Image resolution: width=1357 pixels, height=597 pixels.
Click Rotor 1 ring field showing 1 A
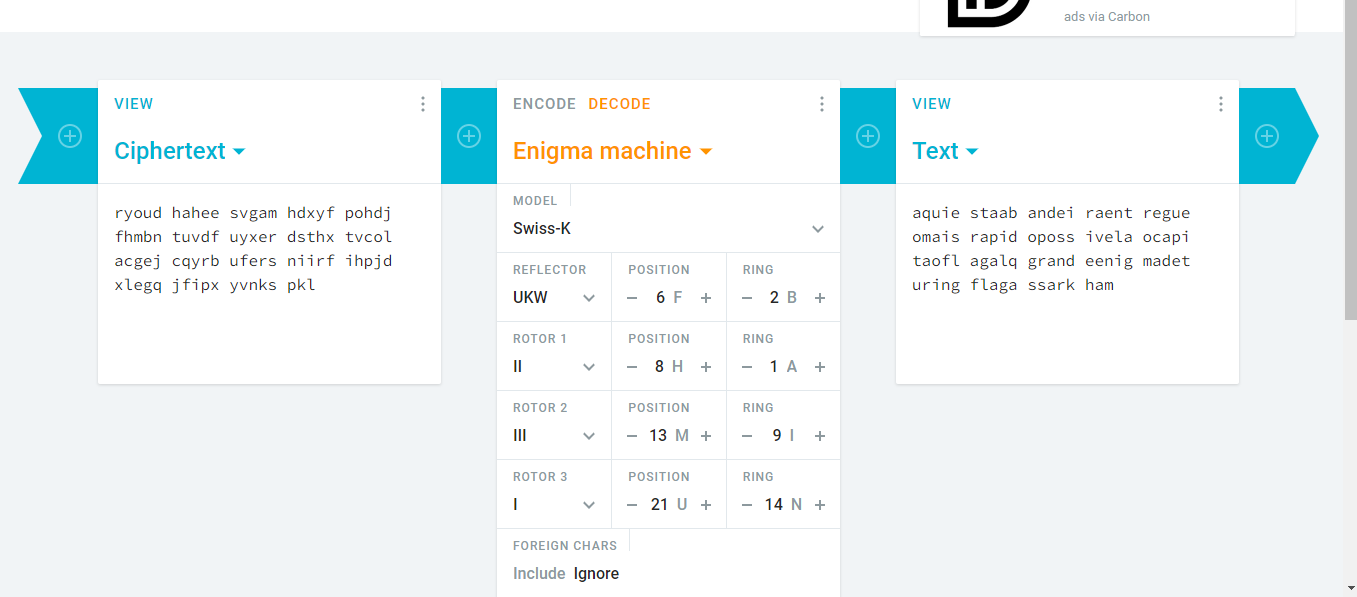click(x=784, y=367)
